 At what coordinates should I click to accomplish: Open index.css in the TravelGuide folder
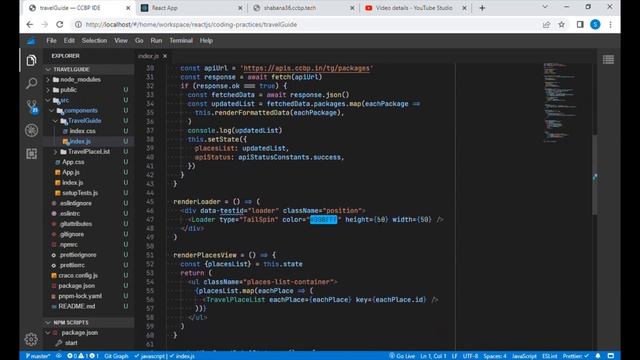click(x=82, y=131)
